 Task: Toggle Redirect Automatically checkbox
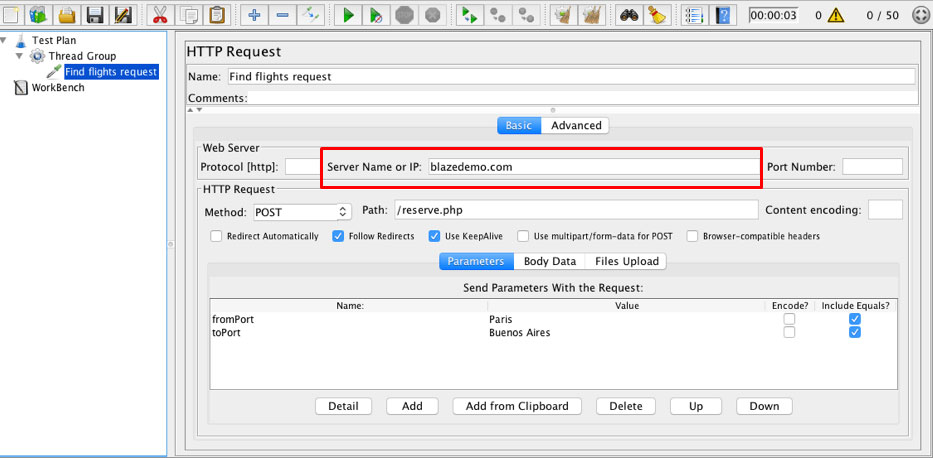[217, 236]
